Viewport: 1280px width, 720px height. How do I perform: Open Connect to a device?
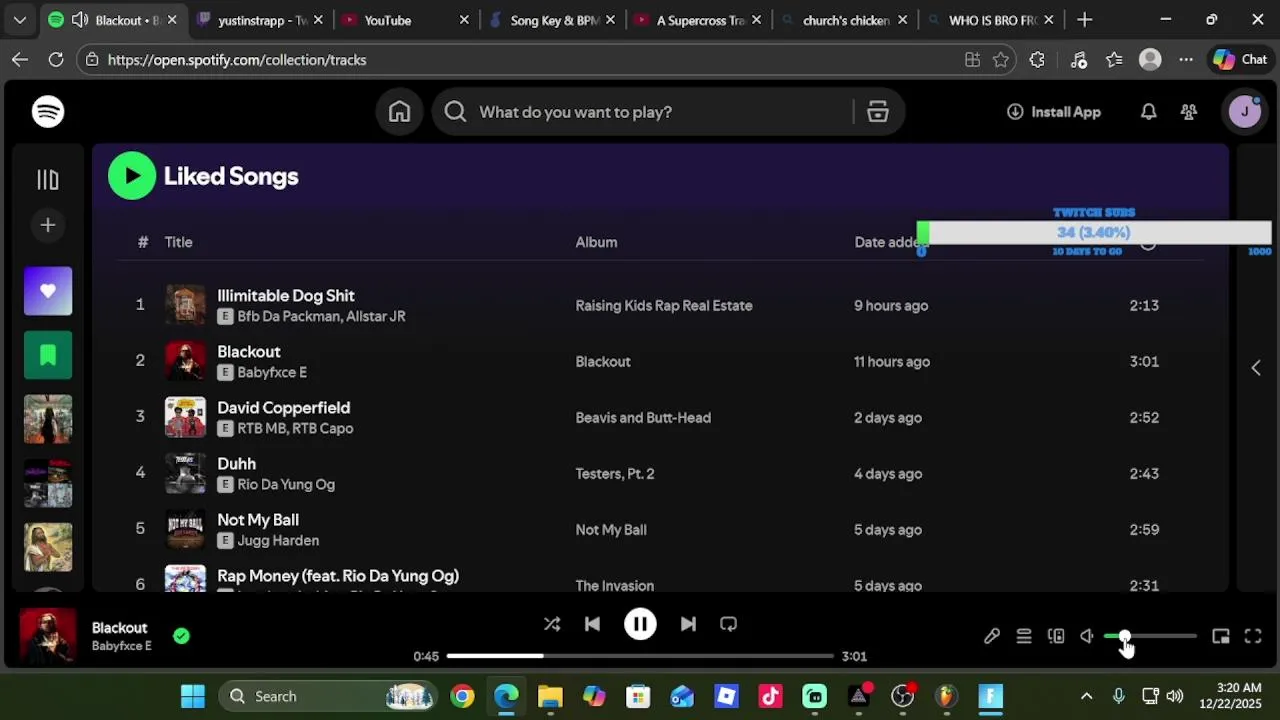tap(1056, 636)
